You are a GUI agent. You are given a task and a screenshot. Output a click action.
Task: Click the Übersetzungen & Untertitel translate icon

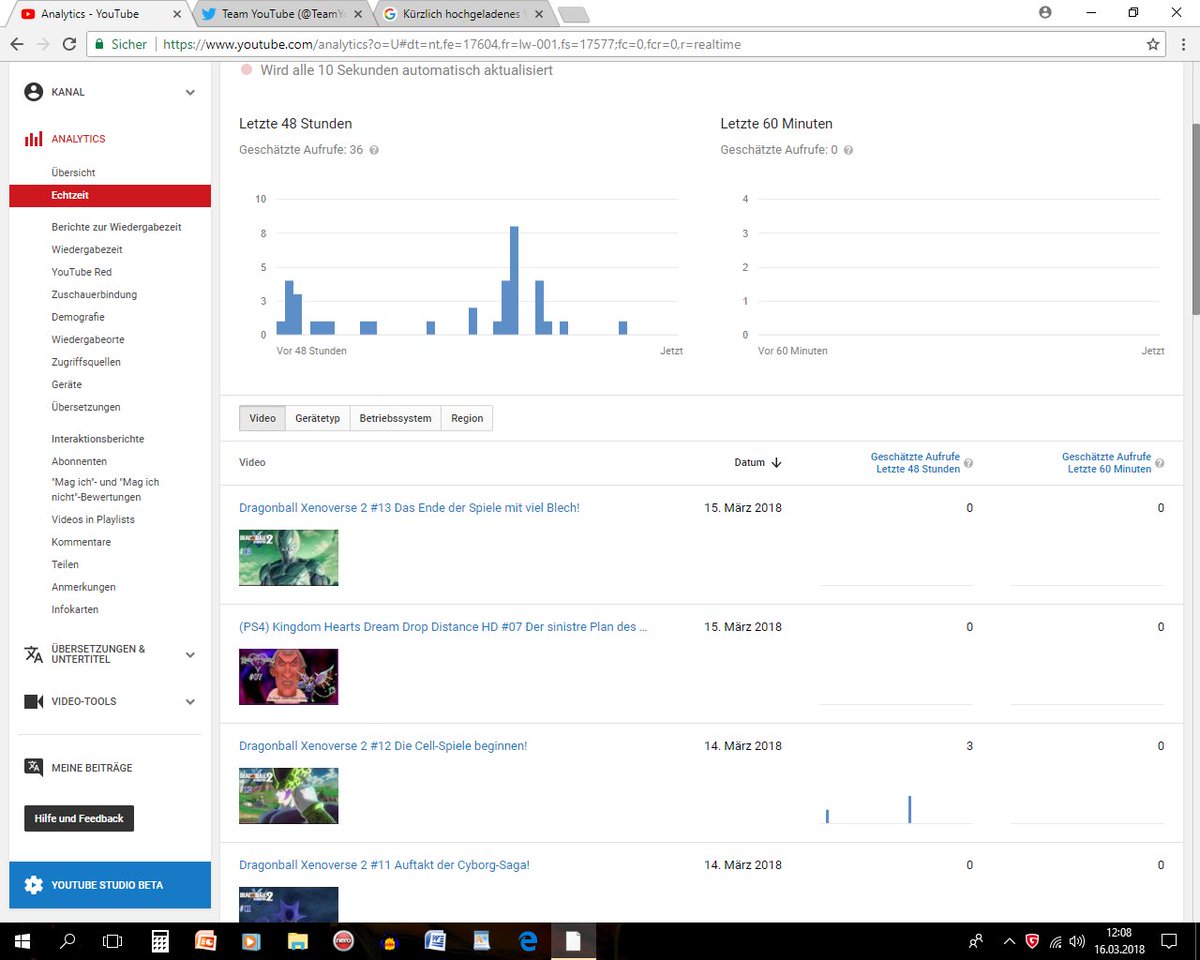pyautogui.click(x=34, y=654)
